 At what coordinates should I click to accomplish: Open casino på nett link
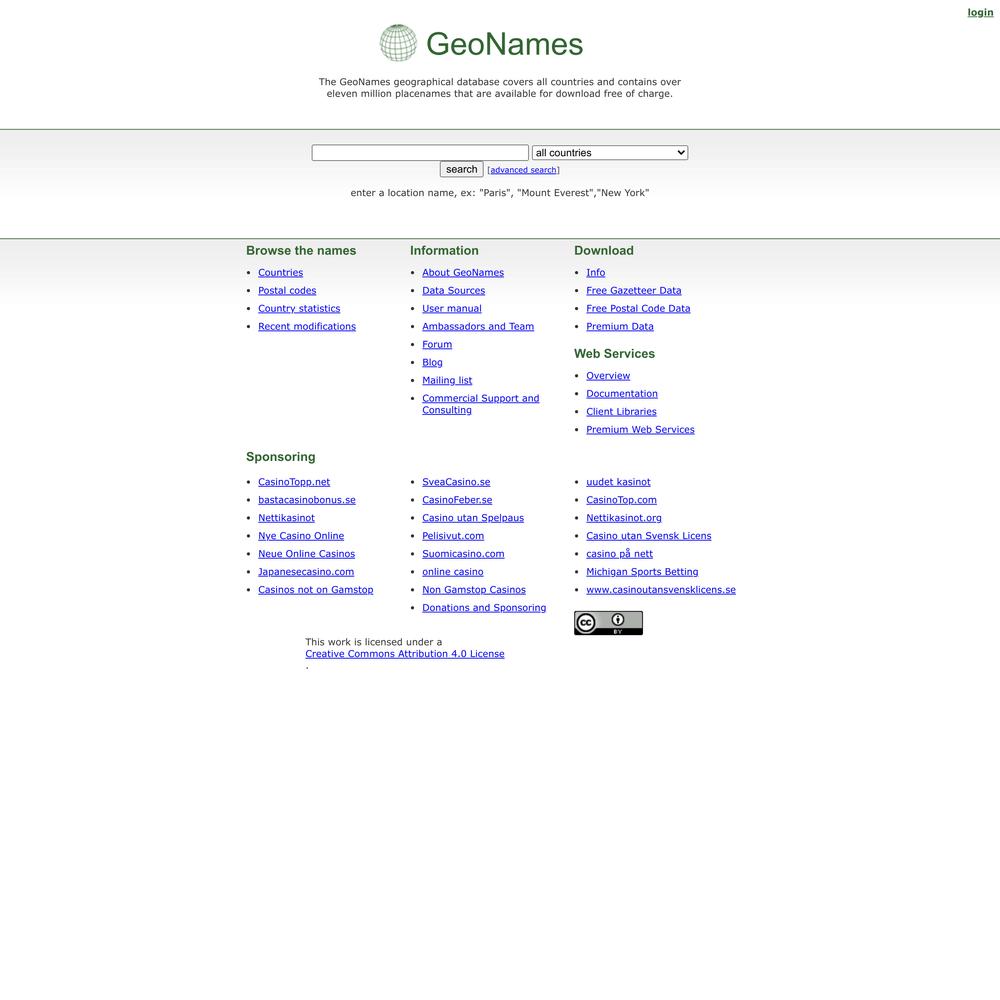(619, 554)
